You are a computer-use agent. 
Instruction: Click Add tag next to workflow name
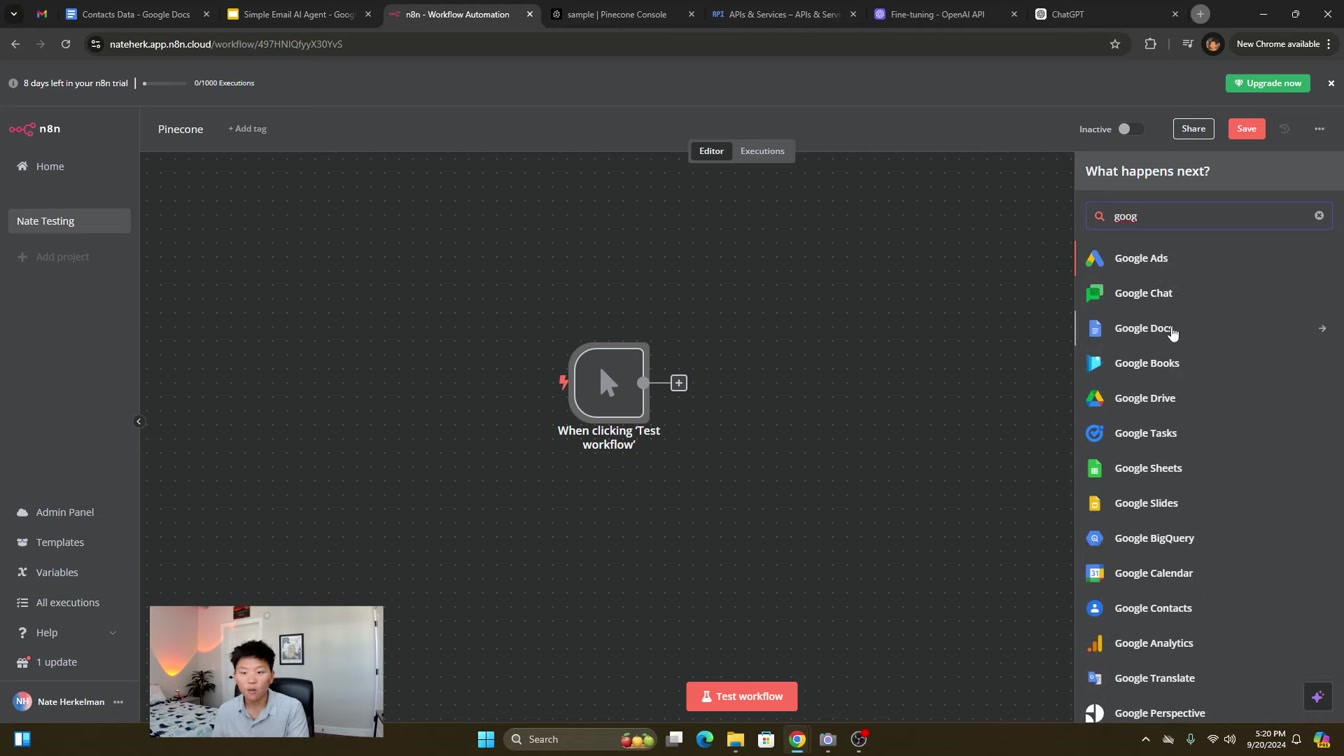(247, 129)
